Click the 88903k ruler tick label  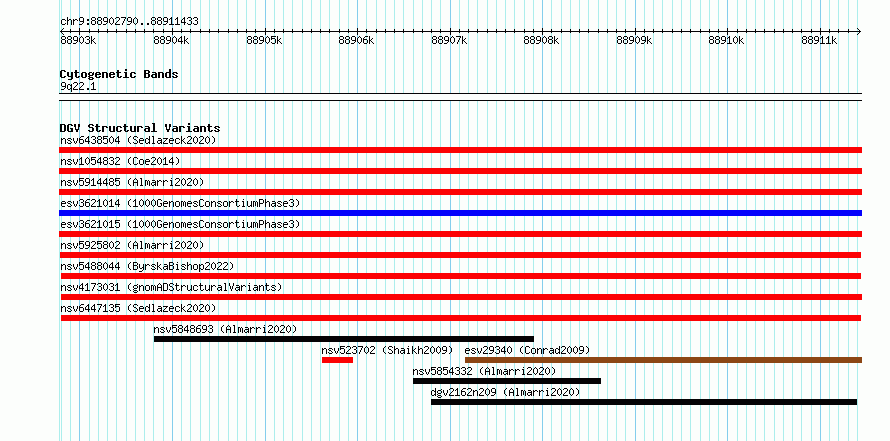[x=78, y=40]
